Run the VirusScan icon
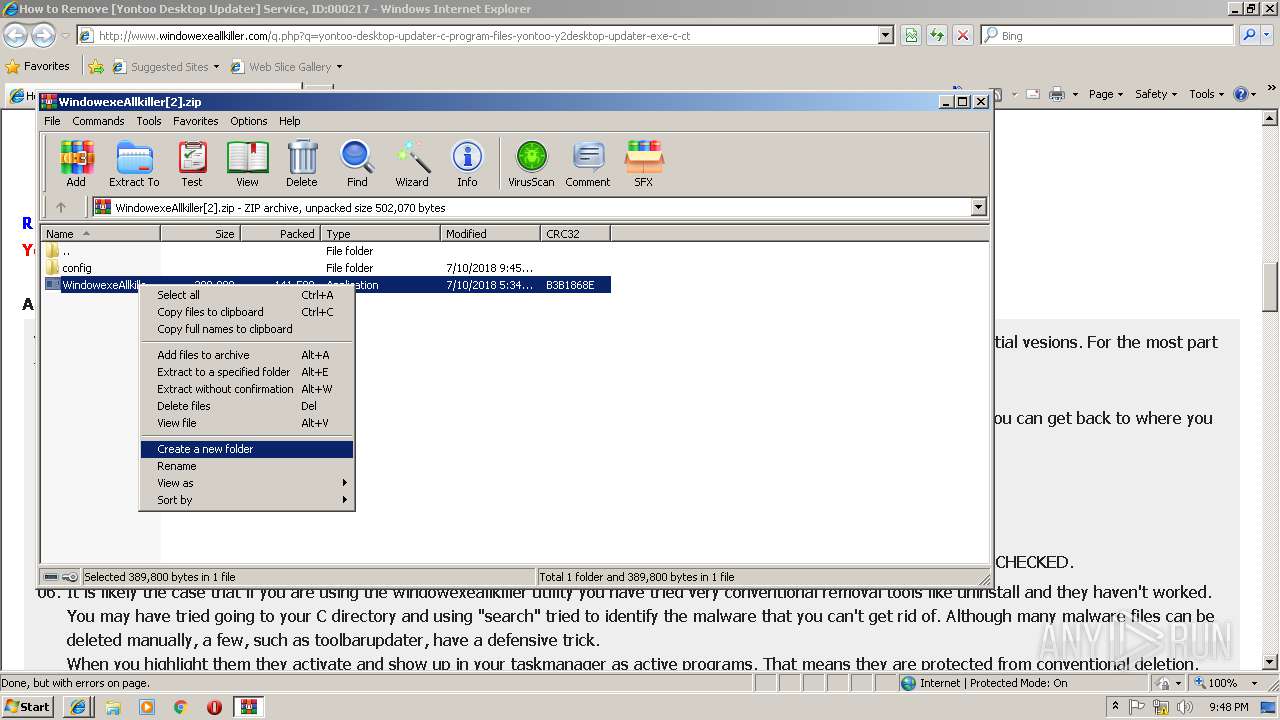Screen dimensions: 1280x720 click(531, 164)
